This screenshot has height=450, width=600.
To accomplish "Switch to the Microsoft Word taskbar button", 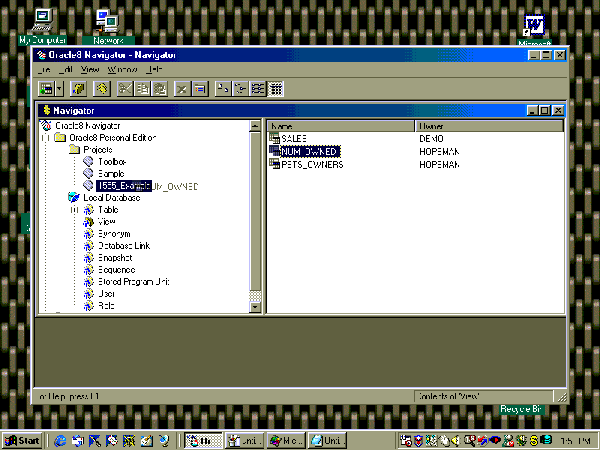I will (x=286, y=441).
